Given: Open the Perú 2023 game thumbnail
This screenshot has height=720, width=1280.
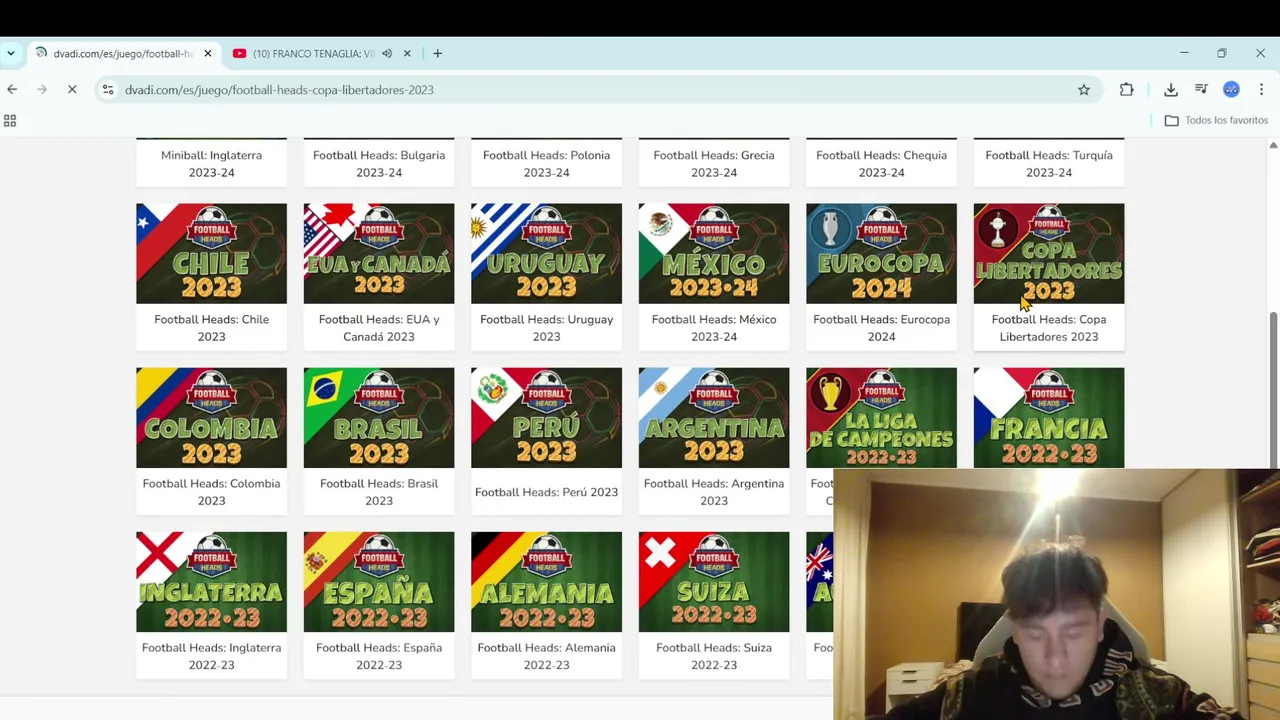Looking at the screenshot, I should (x=546, y=418).
